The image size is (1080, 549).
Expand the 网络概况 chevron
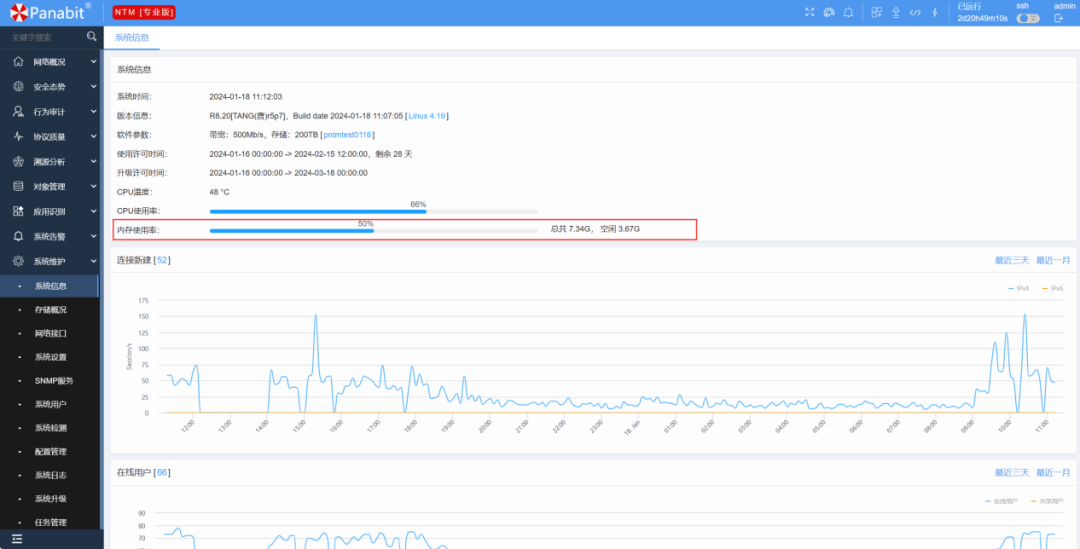point(94,62)
